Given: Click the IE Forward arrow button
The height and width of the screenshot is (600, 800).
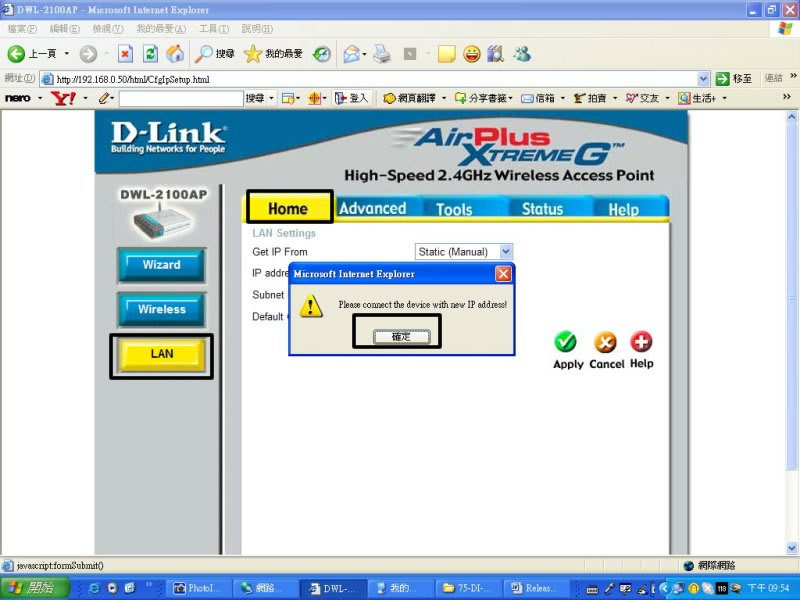Looking at the screenshot, I should [x=88, y=54].
